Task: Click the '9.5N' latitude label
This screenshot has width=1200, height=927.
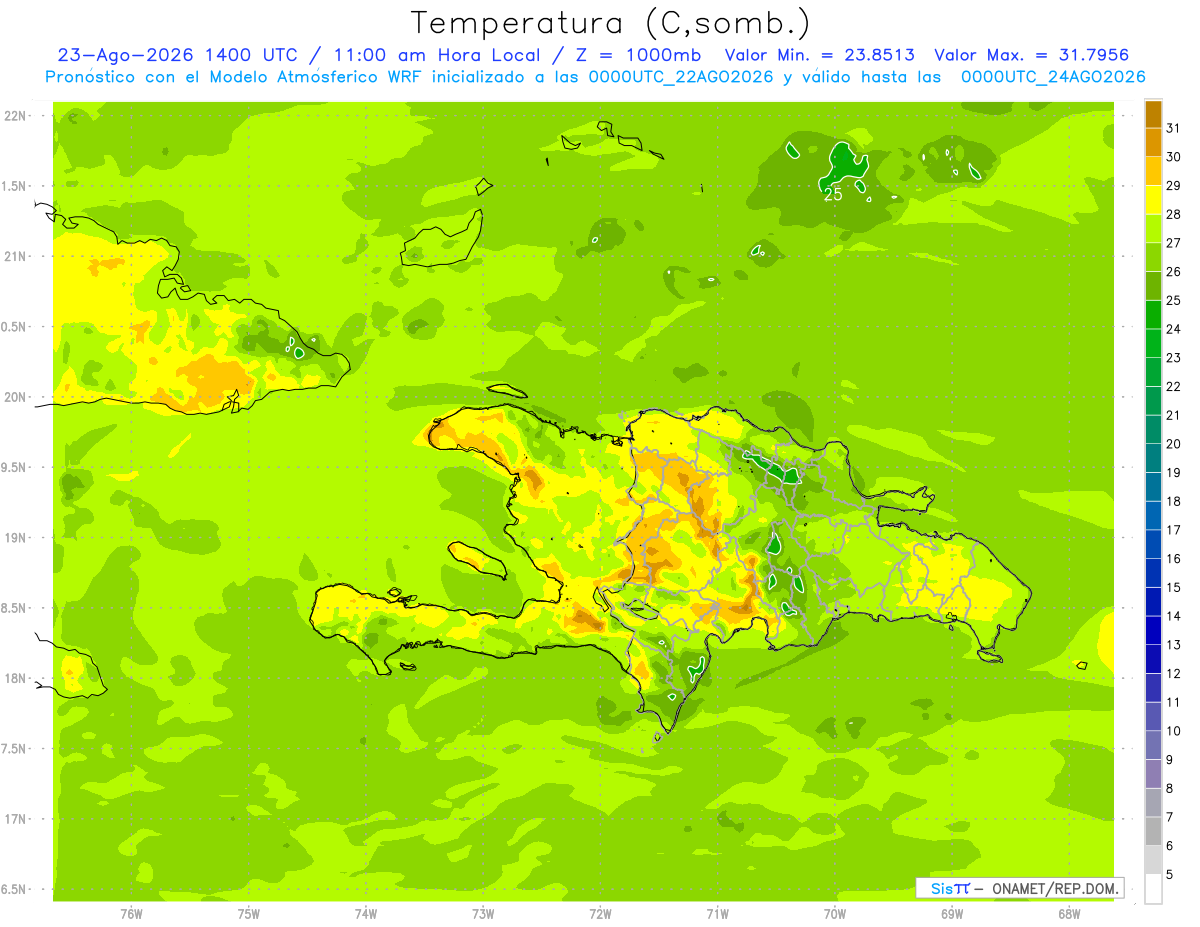Action: pos(15,467)
